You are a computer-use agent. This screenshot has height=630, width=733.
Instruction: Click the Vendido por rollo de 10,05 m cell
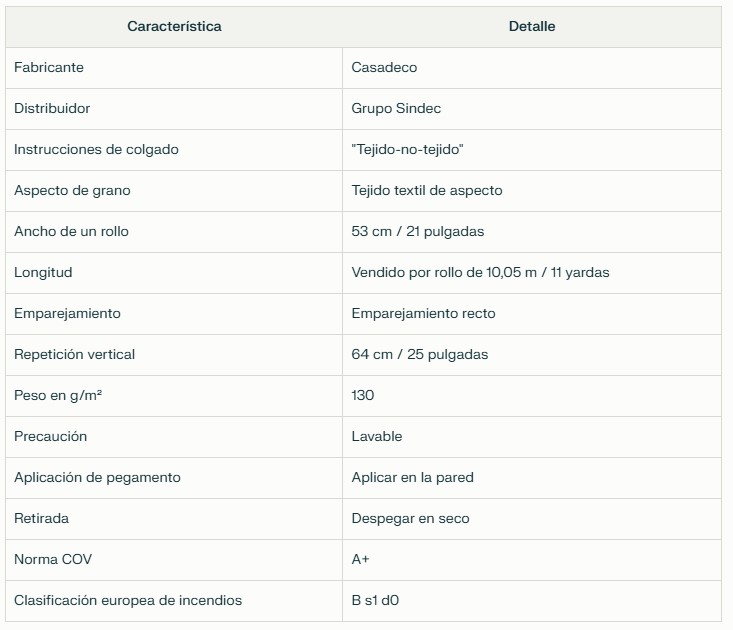pos(532,272)
